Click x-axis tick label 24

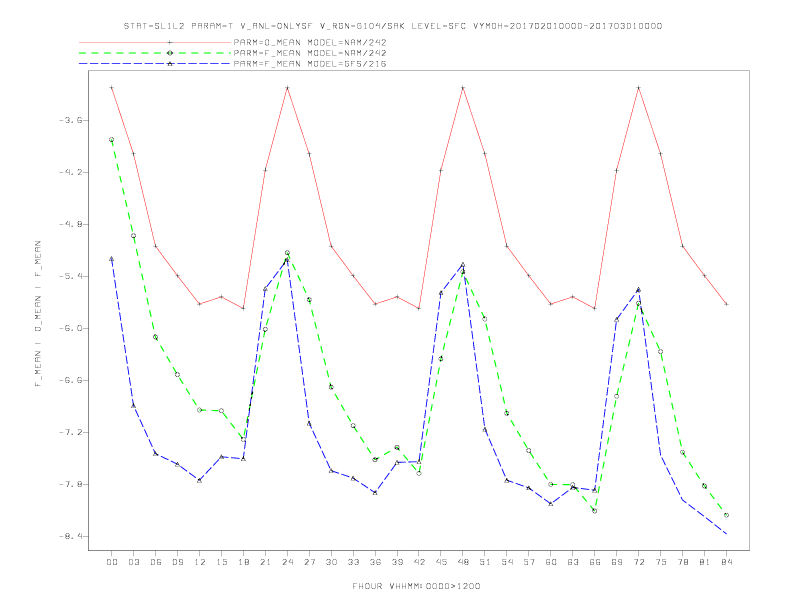point(287,562)
